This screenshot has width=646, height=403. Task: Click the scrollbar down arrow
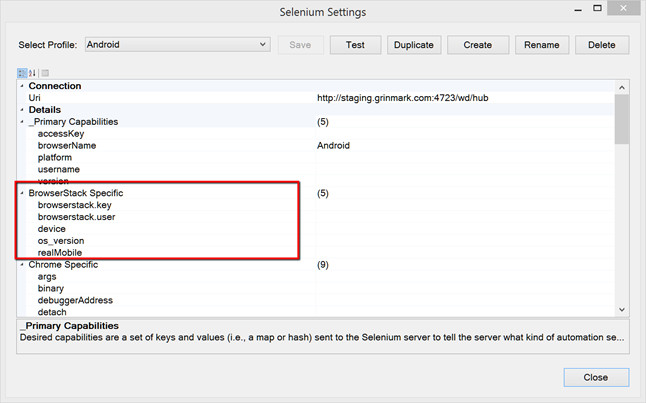pos(622,310)
